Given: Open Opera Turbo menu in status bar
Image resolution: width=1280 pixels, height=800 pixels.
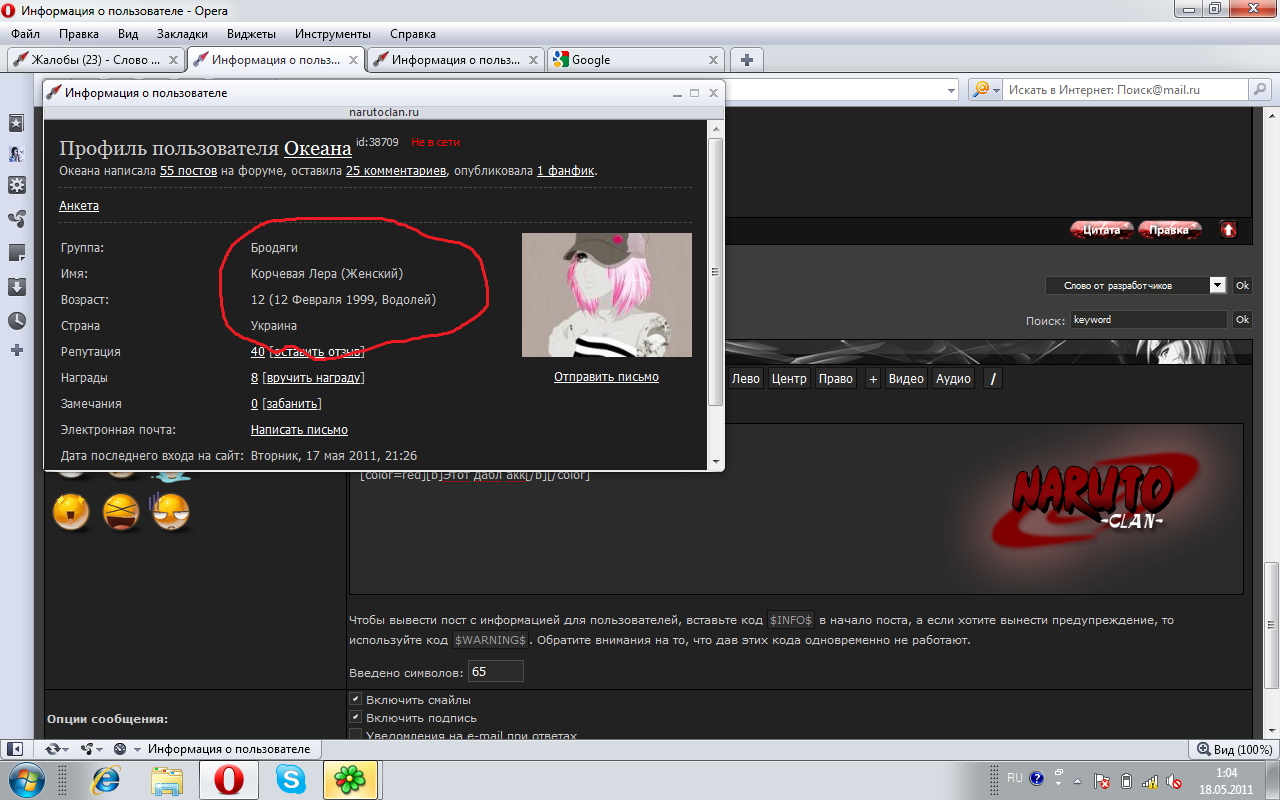Looking at the screenshot, I should pos(125,749).
